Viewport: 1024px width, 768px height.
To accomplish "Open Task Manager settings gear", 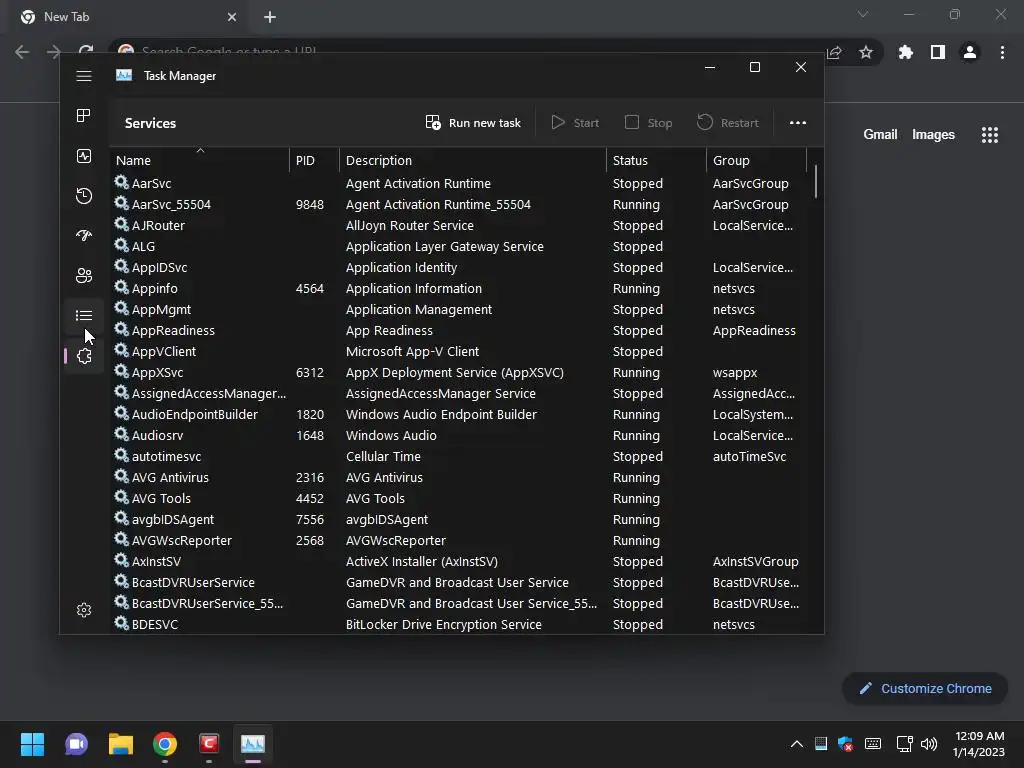I will coord(84,610).
